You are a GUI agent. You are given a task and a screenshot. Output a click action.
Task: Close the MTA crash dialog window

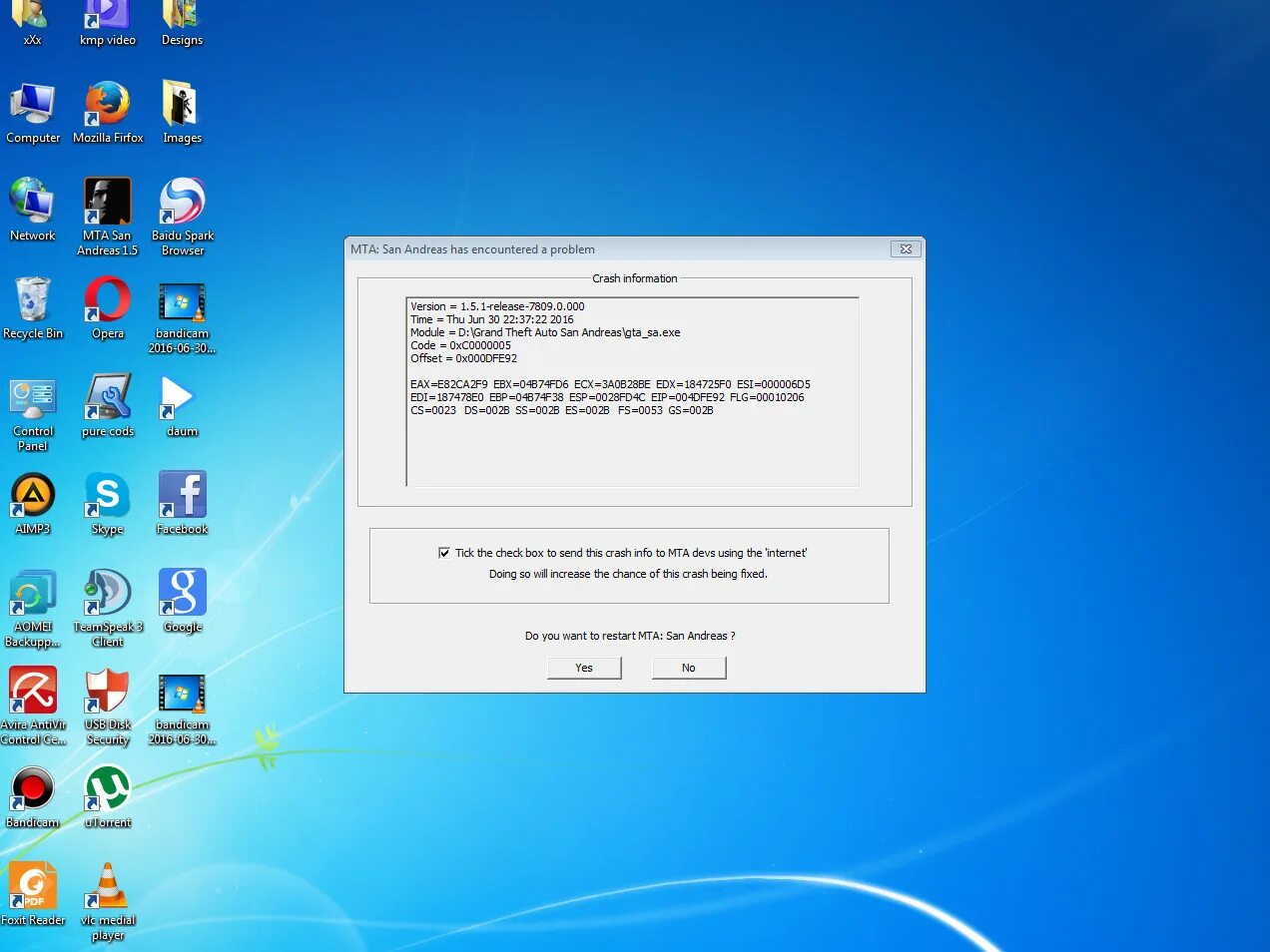point(906,249)
